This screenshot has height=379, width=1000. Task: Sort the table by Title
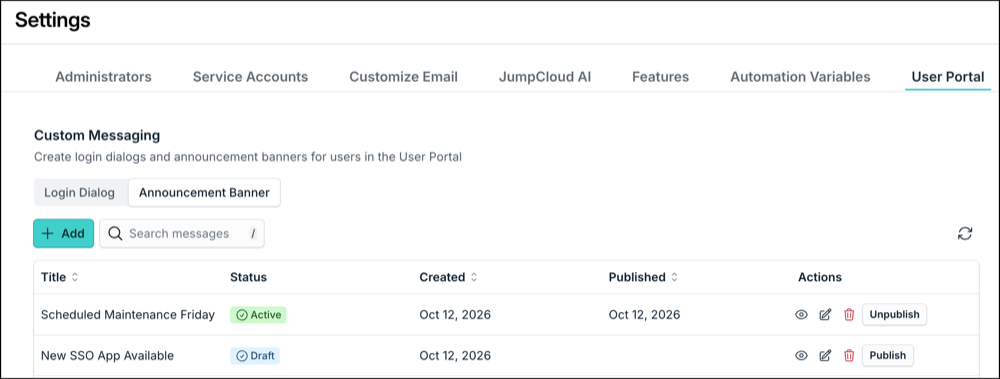(x=75, y=278)
